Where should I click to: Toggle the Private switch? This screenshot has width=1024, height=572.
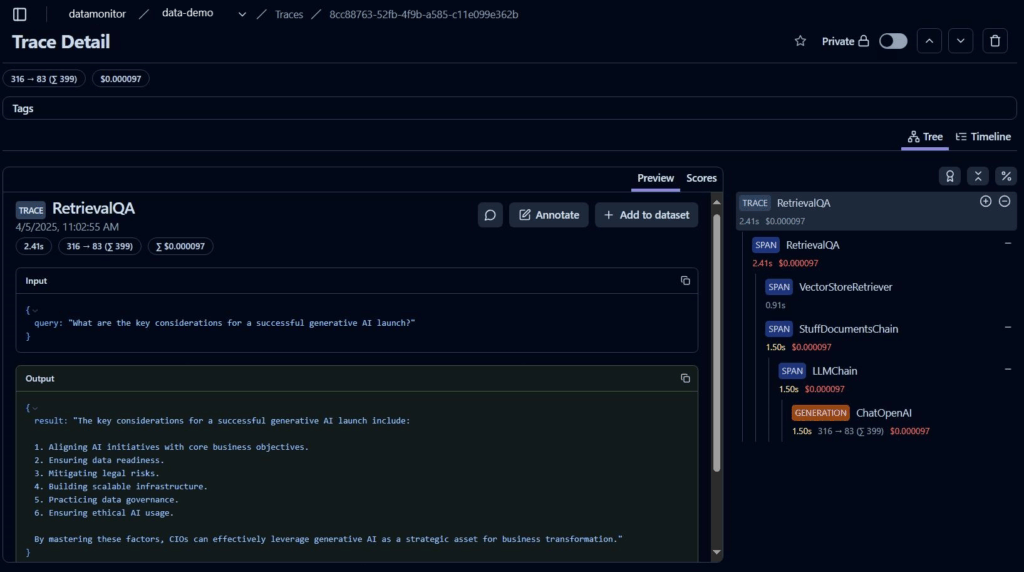(893, 41)
